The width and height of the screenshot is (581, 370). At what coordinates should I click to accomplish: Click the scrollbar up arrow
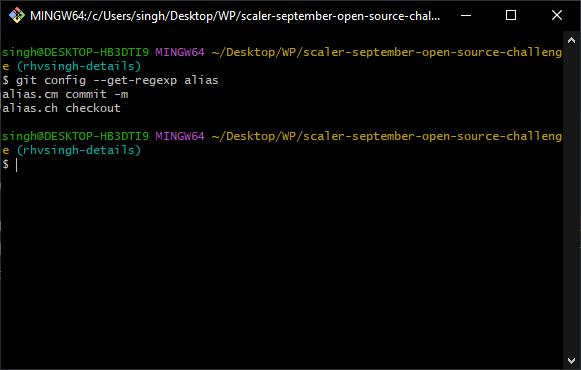[x=571, y=40]
